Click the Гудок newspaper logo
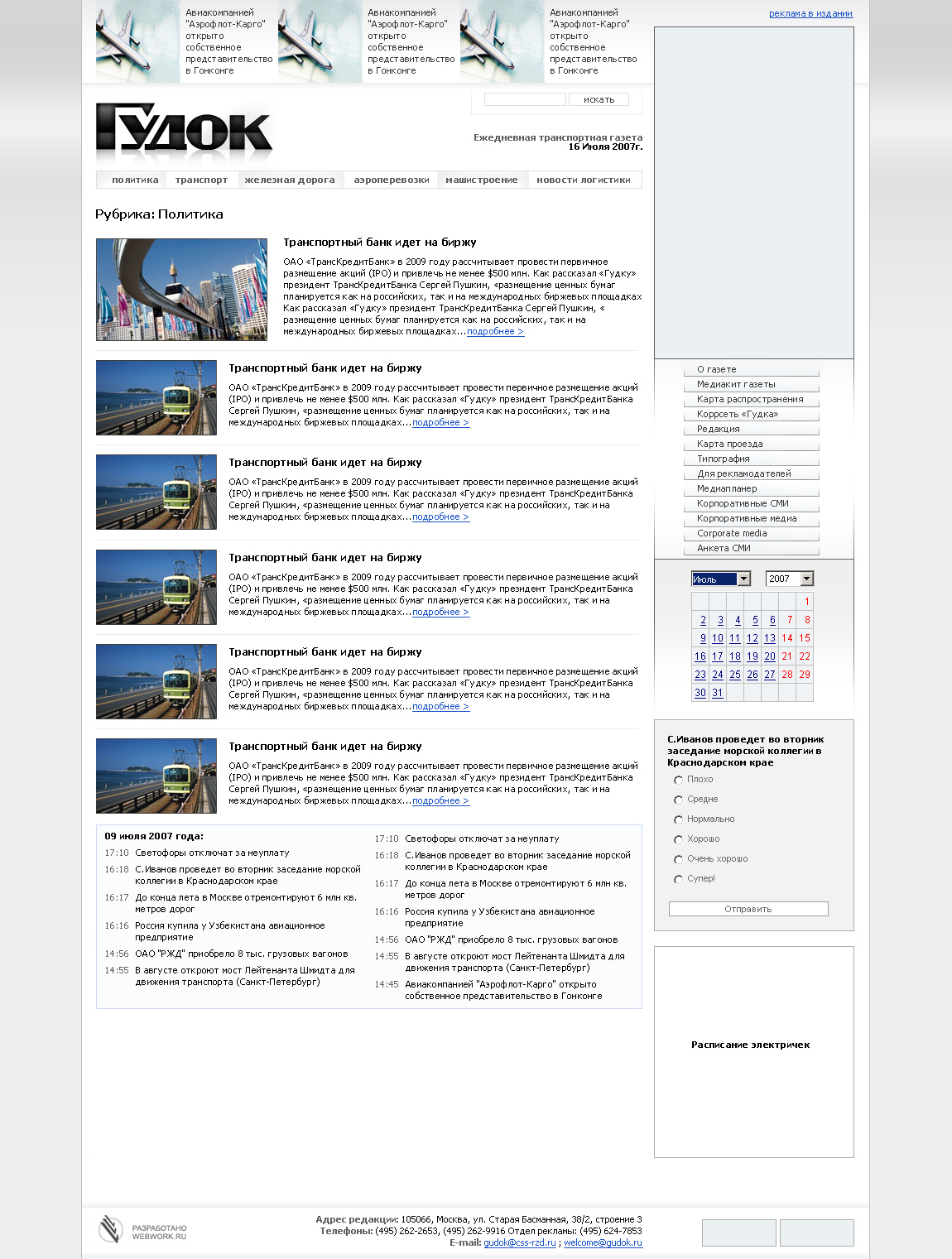952x1259 pixels. [184, 131]
